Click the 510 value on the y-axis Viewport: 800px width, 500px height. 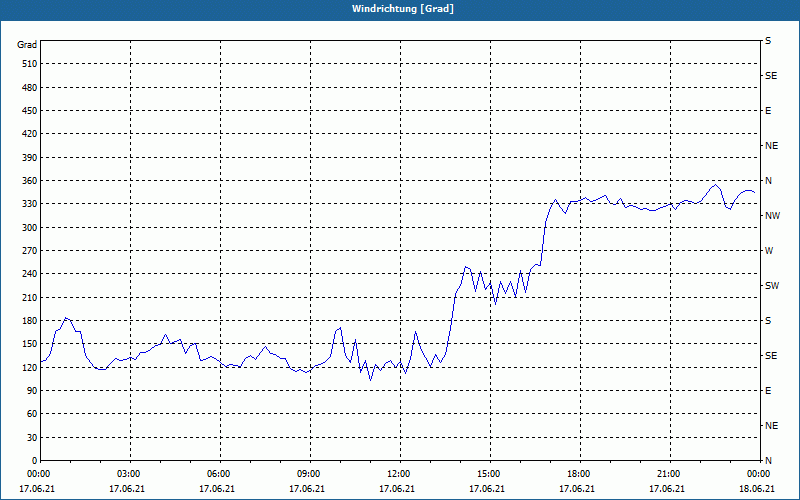[x=30, y=64]
